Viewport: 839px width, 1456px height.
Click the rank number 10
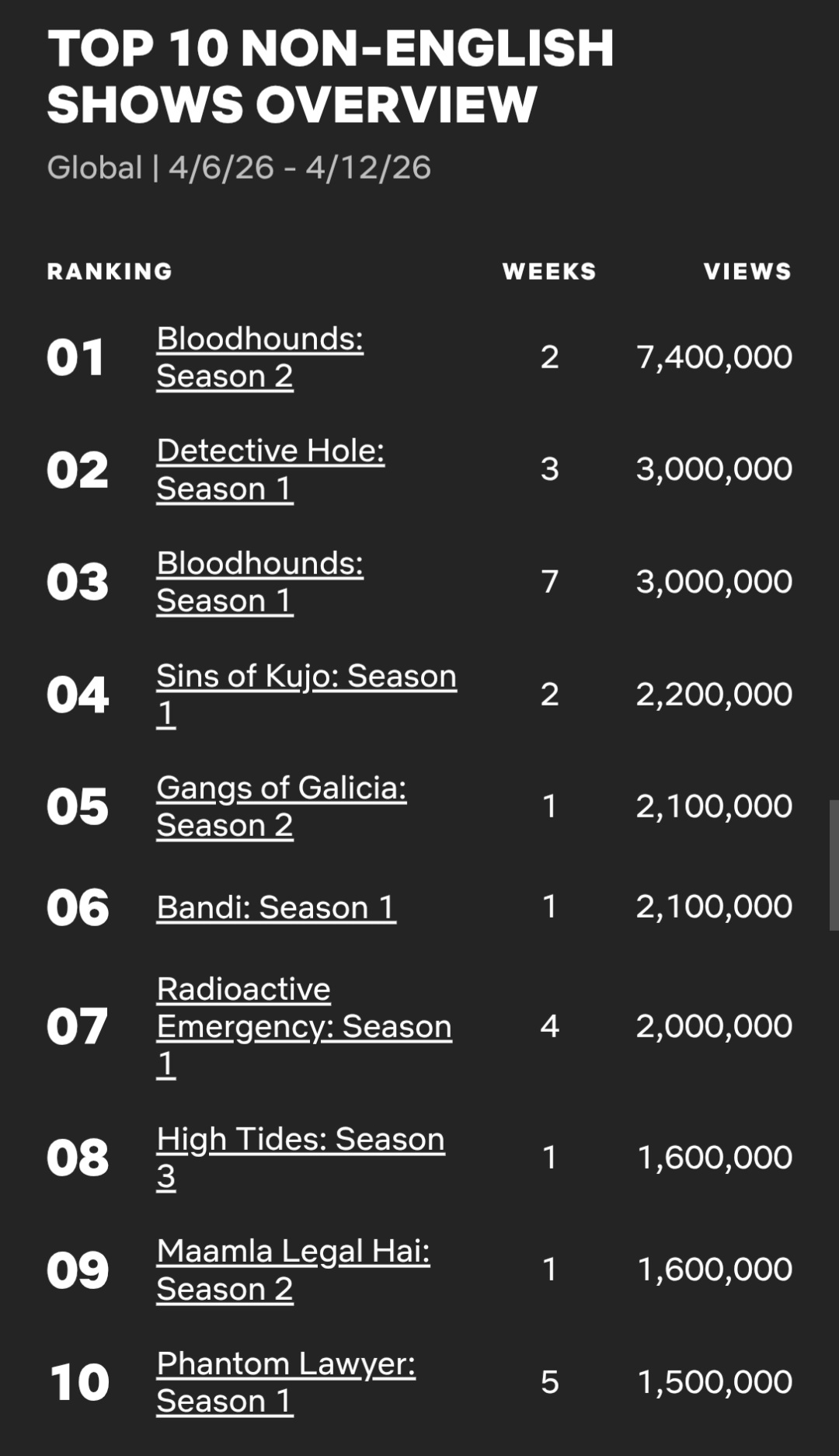pyautogui.click(x=78, y=1382)
